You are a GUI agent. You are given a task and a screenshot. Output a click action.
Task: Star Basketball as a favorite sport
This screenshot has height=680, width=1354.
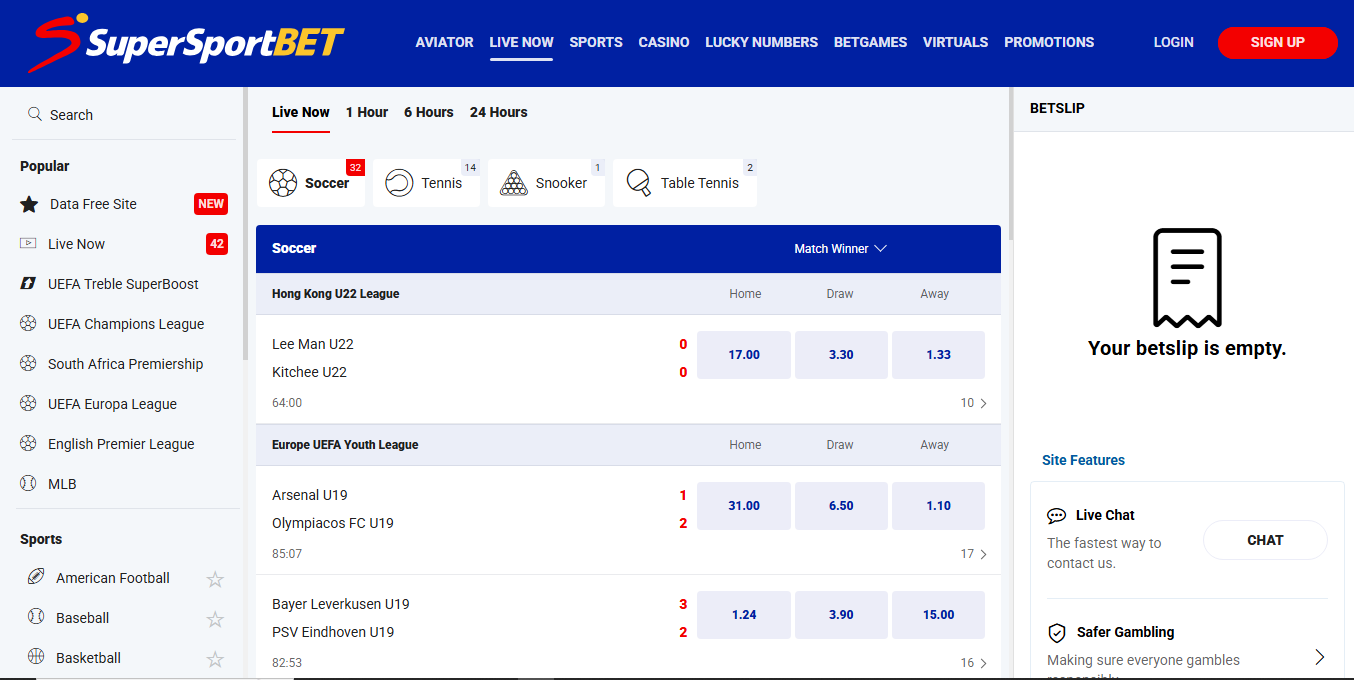point(215,658)
